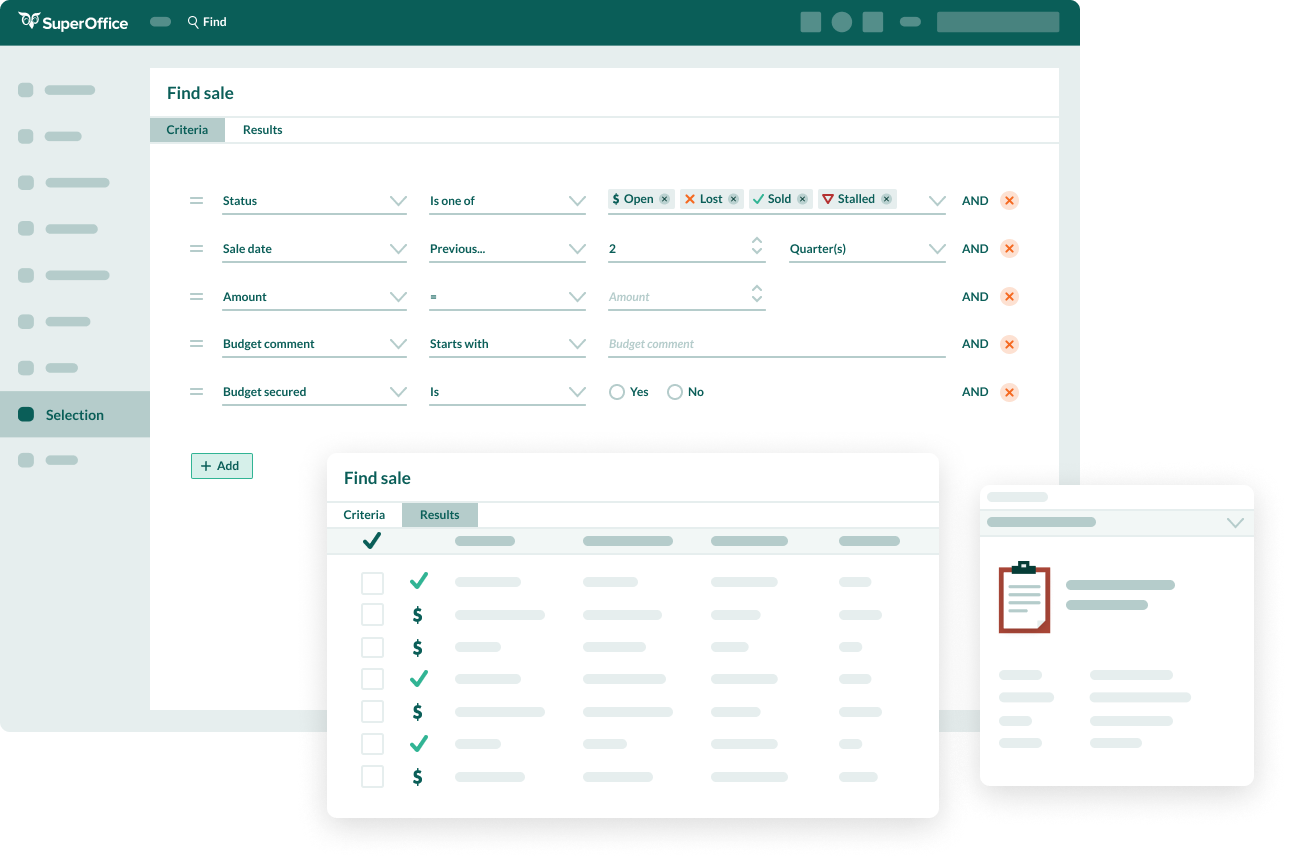Open the Amount field dropdown
Image resolution: width=1300 pixels, height=864 pixels.
(x=314, y=297)
